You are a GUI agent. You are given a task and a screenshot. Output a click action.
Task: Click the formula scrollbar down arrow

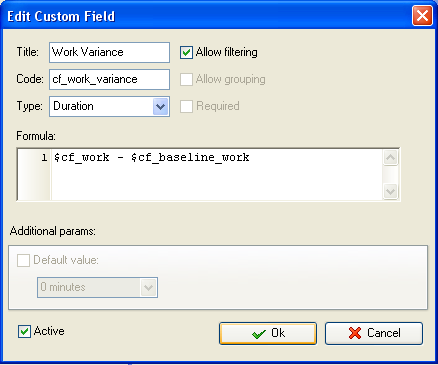pos(390,191)
